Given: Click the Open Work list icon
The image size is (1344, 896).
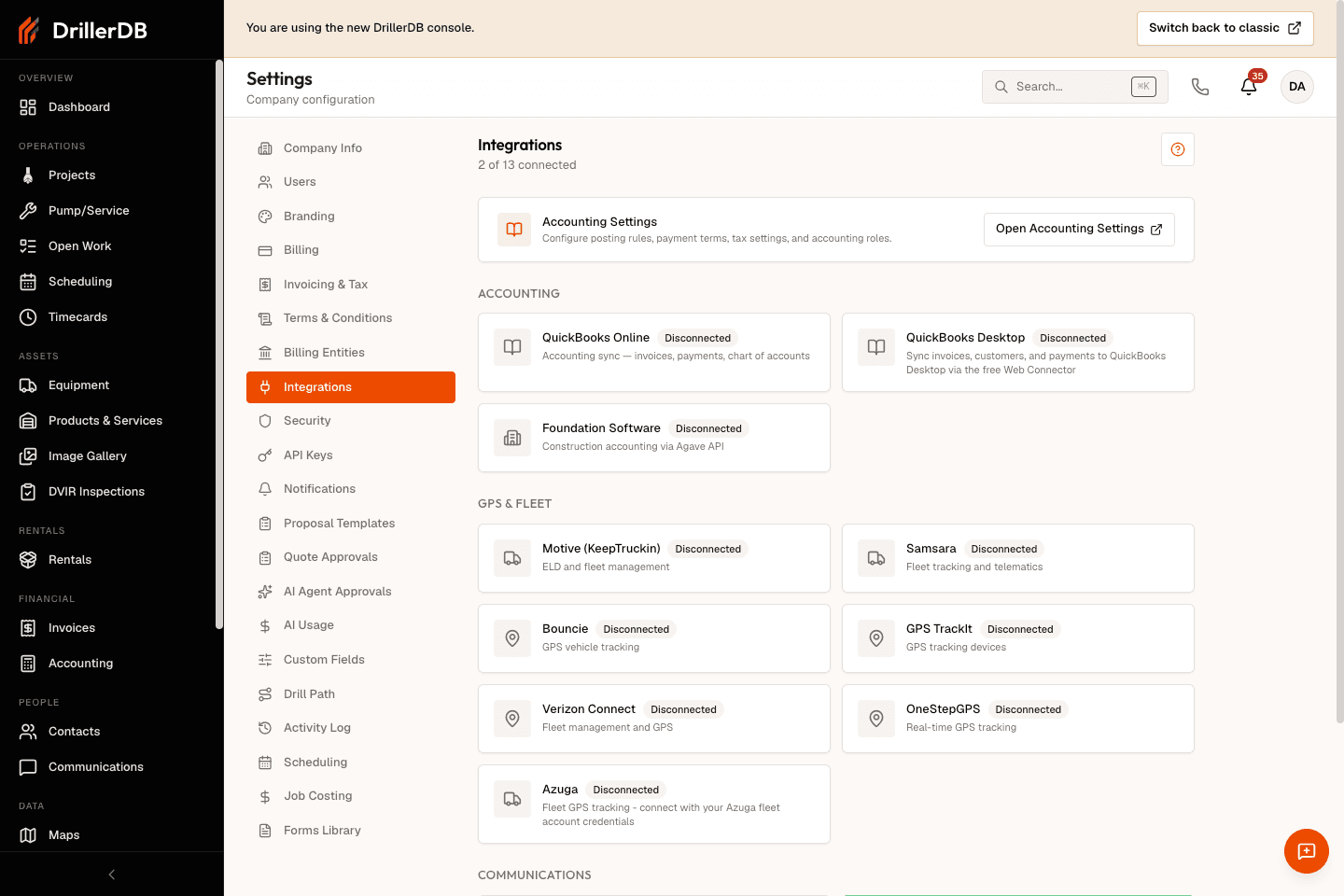Looking at the screenshot, I should click(x=28, y=246).
